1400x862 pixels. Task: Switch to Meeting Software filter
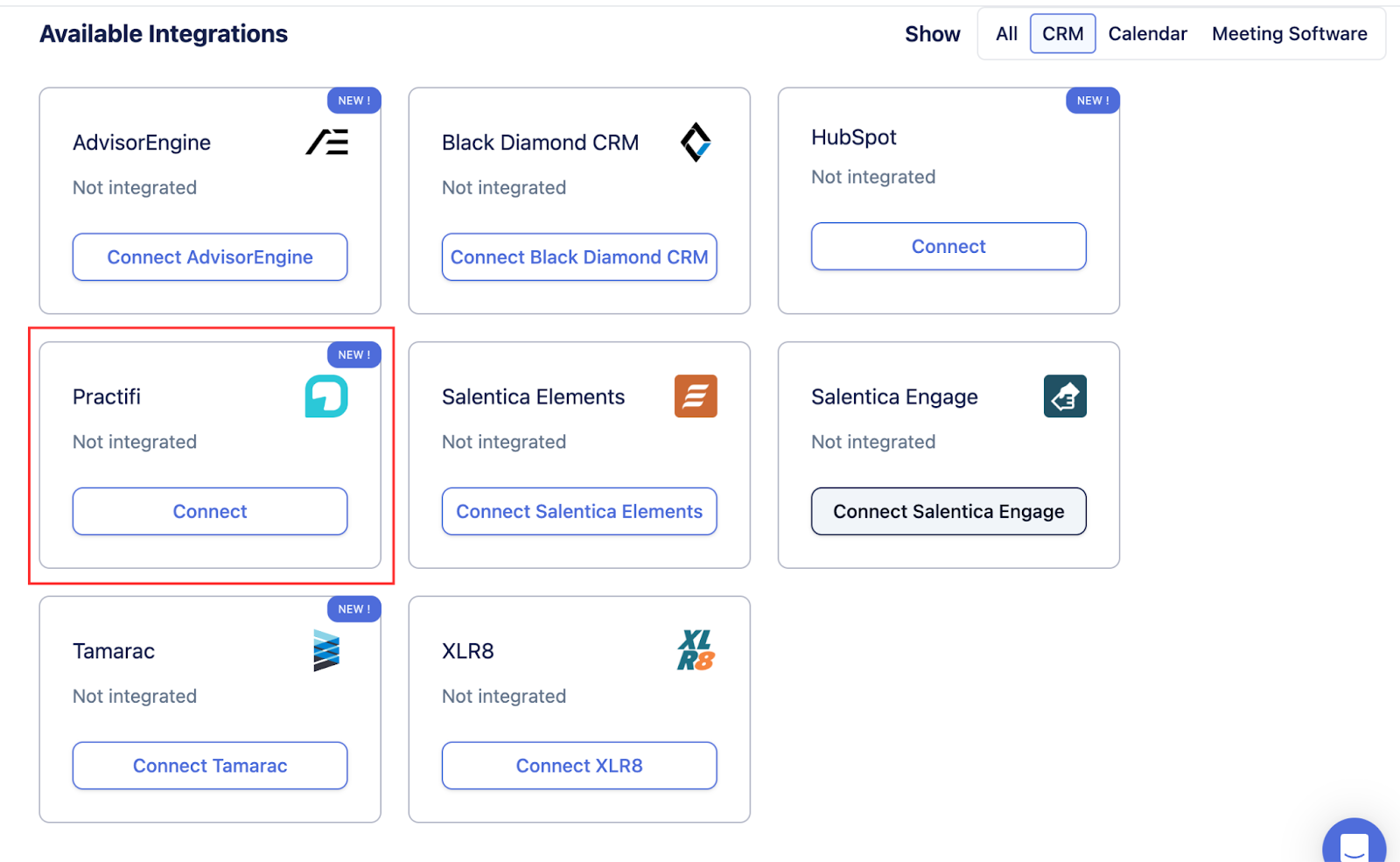(x=1289, y=34)
